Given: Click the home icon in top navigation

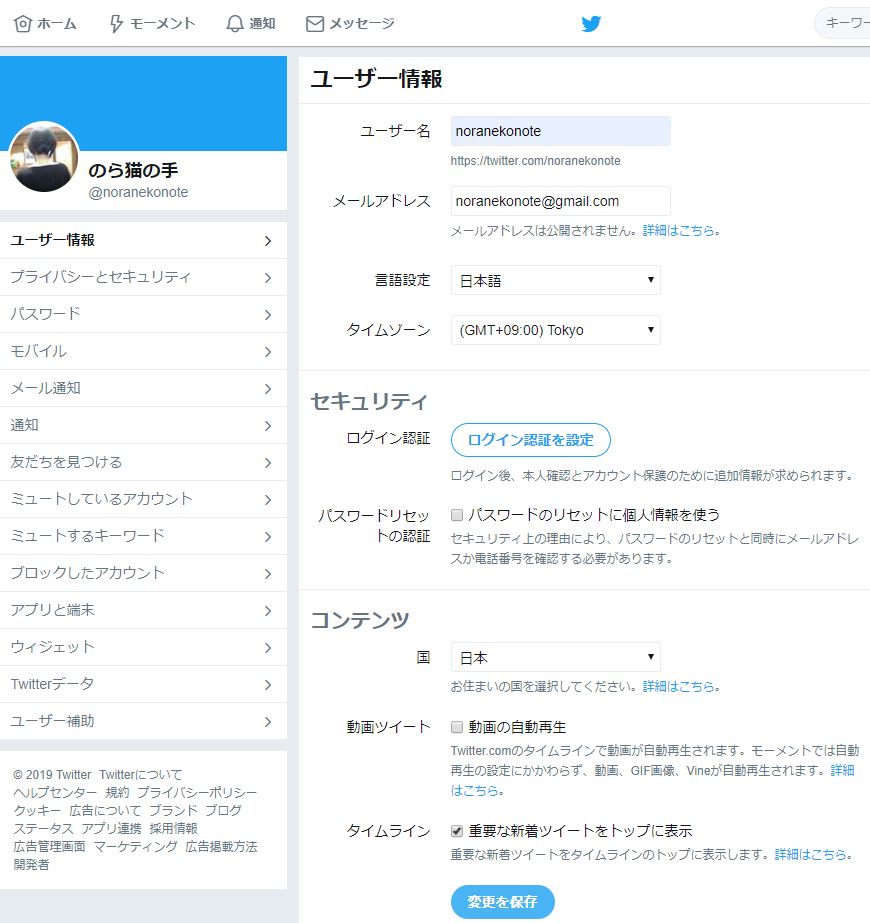Looking at the screenshot, I should pos(22,24).
